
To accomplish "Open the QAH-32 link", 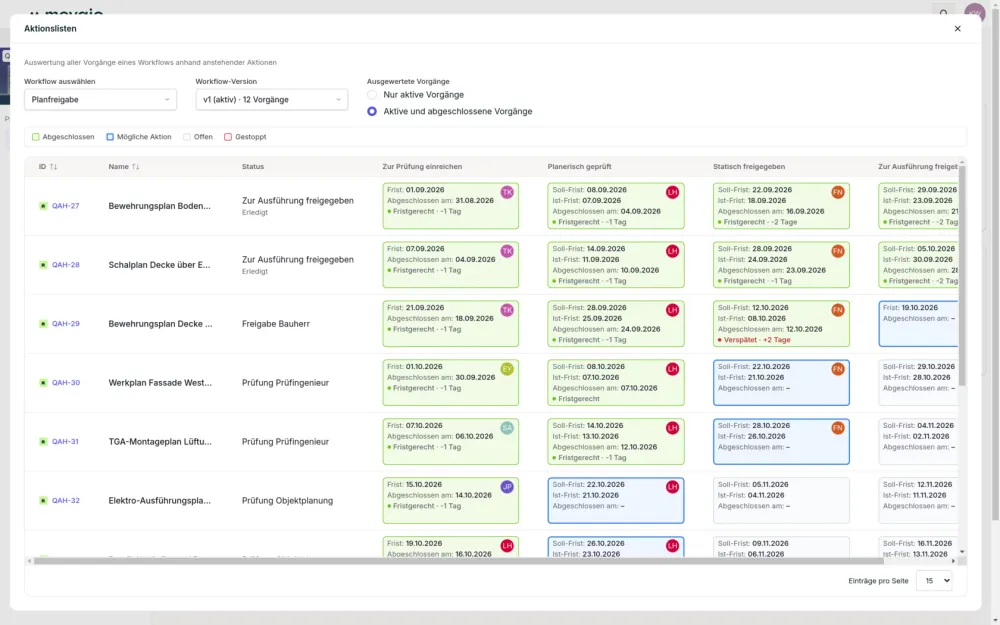I will [66, 501].
